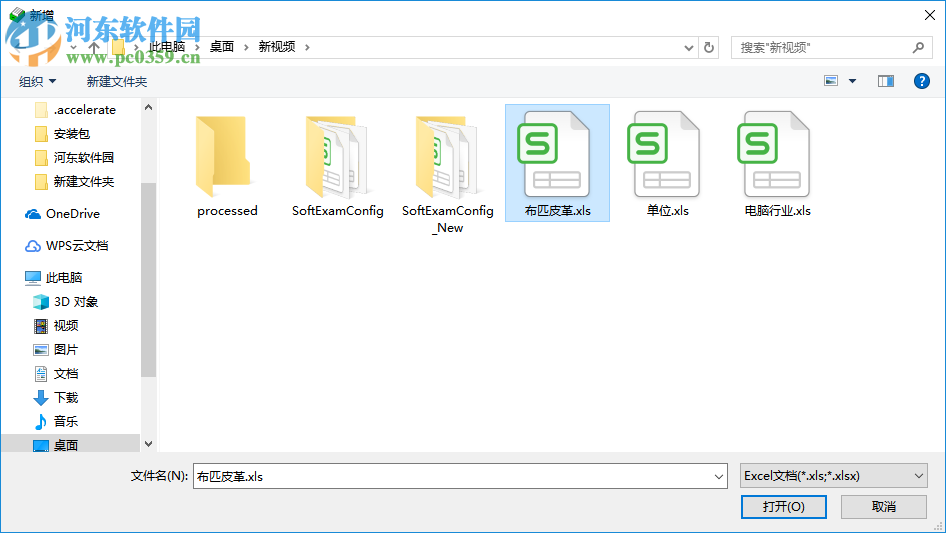
Task: Open the .accelerate folder in sidebar
Action: click(x=75, y=110)
